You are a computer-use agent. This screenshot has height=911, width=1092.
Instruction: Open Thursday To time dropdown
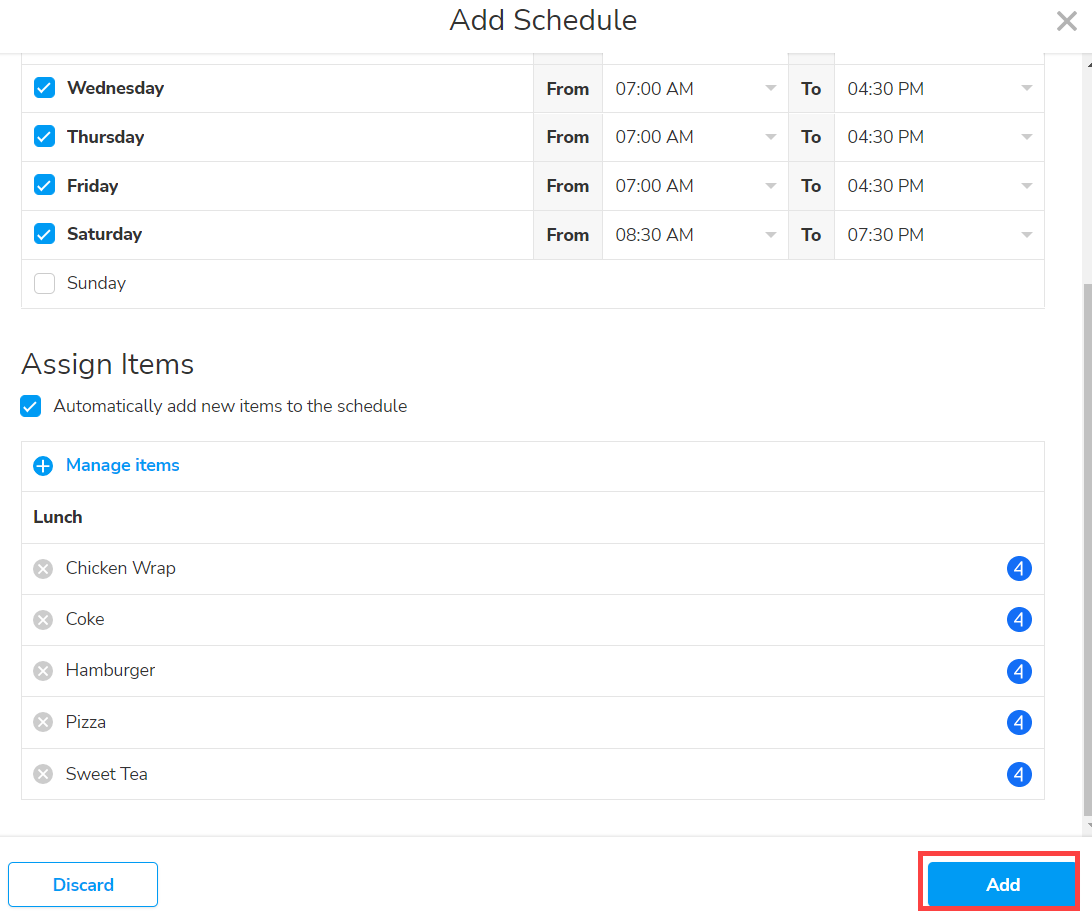(938, 137)
